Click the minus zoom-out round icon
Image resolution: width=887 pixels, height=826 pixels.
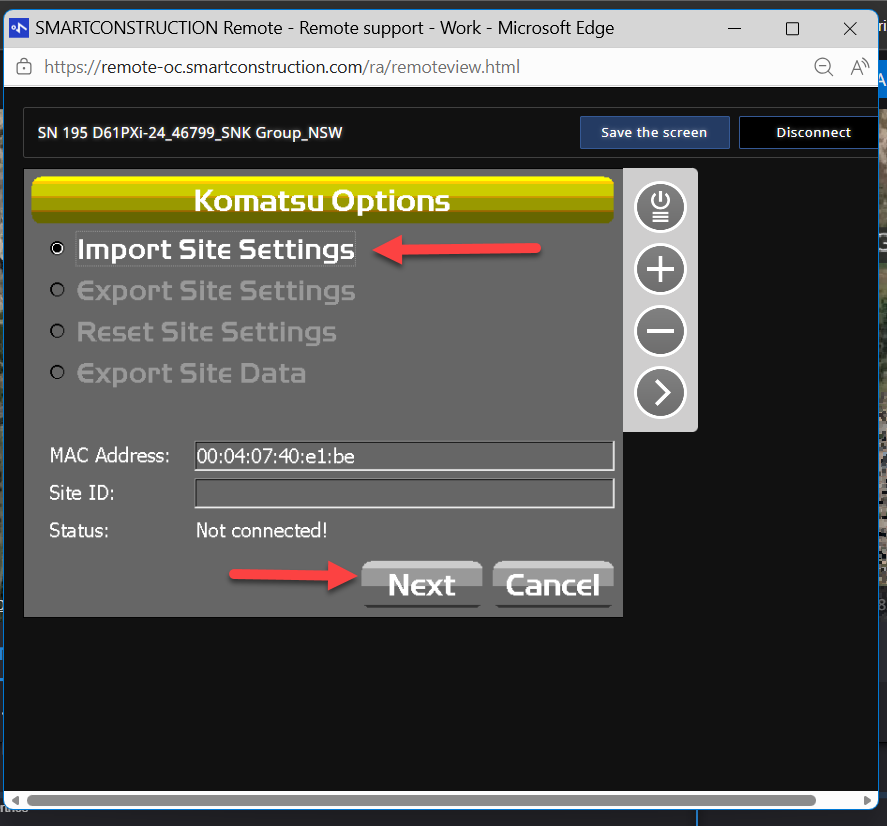[x=660, y=331]
